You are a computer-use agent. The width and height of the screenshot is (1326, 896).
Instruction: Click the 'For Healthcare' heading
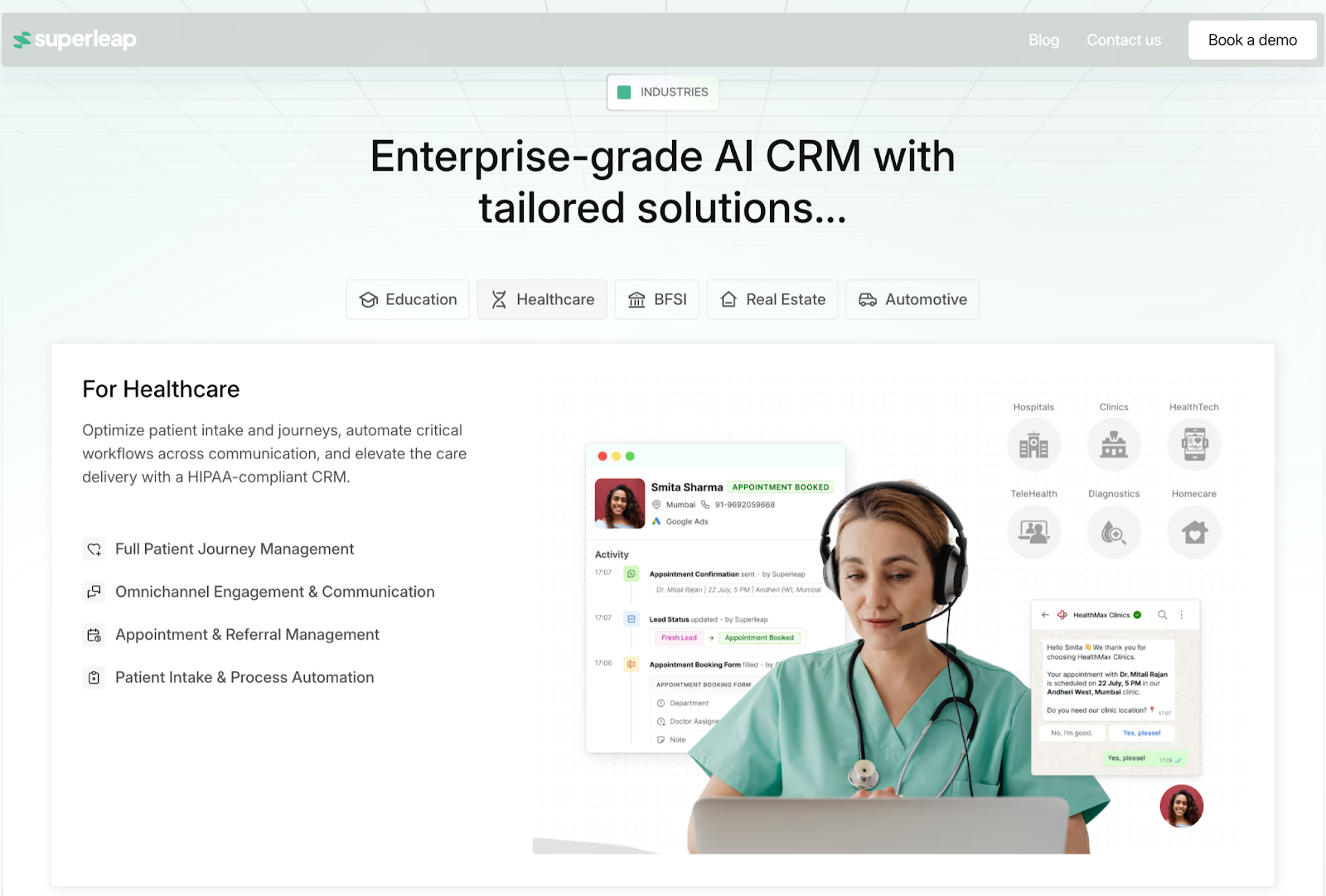coord(161,389)
